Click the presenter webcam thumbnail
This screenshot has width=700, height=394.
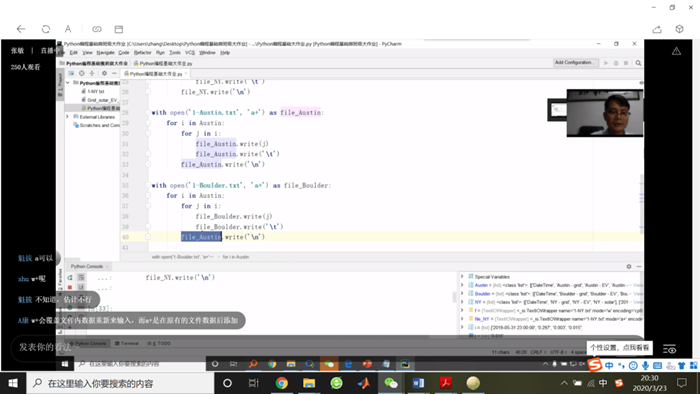tap(604, 113)
